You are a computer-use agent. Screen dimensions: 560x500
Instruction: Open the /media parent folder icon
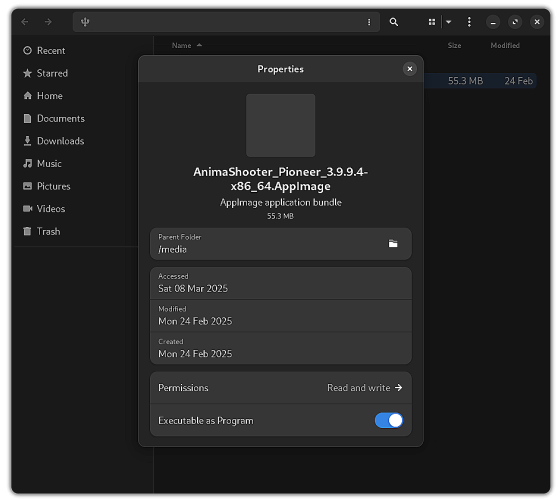coord(393,244)
